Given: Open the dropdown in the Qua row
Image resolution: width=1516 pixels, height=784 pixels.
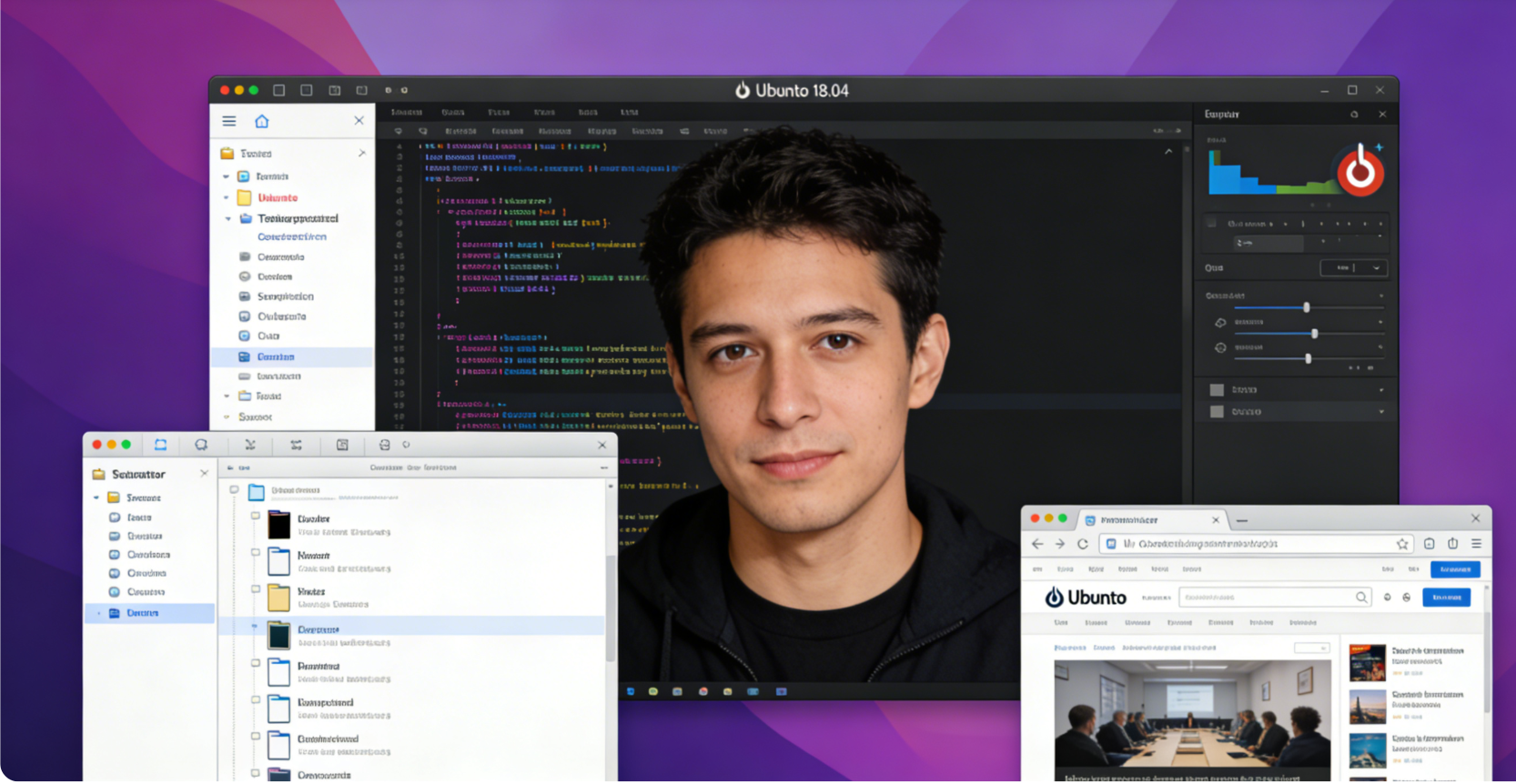Looking at the screenshot, I should pyautogui.click(x=1353, y=268).
